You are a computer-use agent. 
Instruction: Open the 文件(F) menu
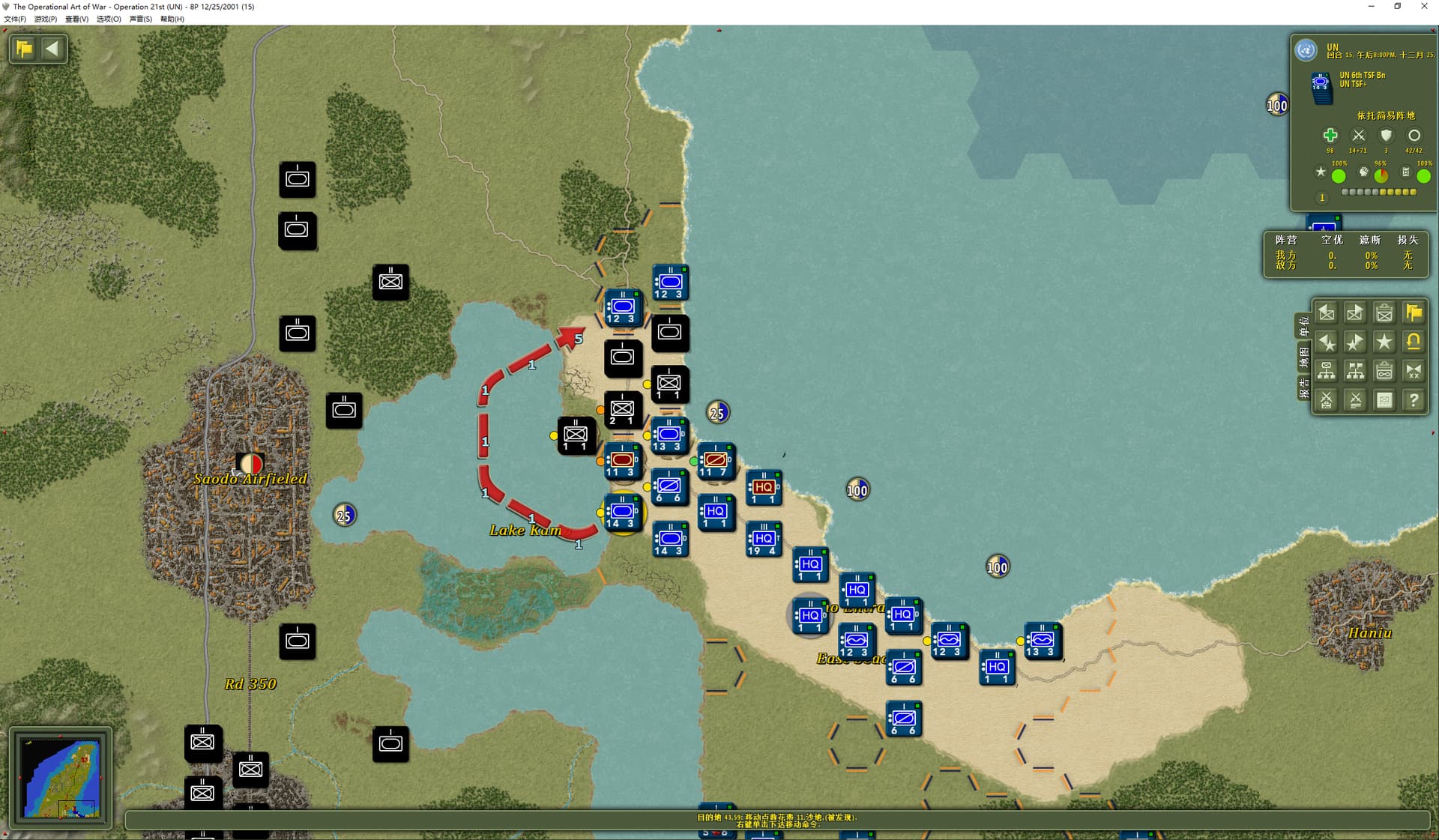tap(15, 19)
